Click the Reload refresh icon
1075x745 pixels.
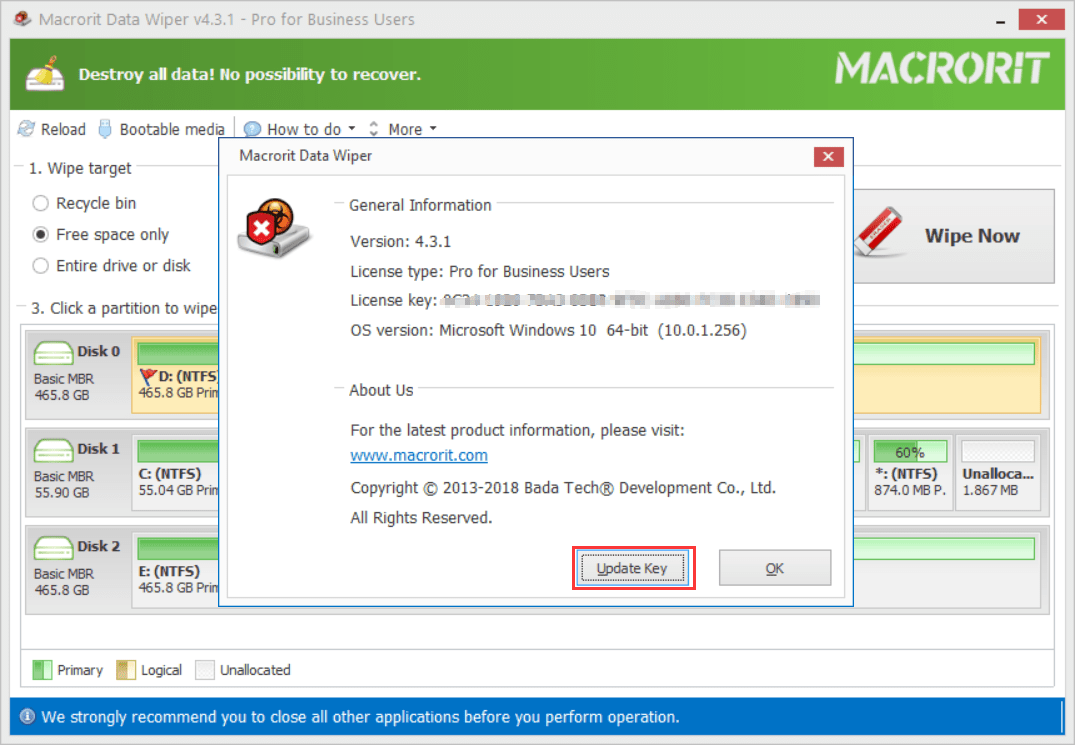click(x=26, y=129)
